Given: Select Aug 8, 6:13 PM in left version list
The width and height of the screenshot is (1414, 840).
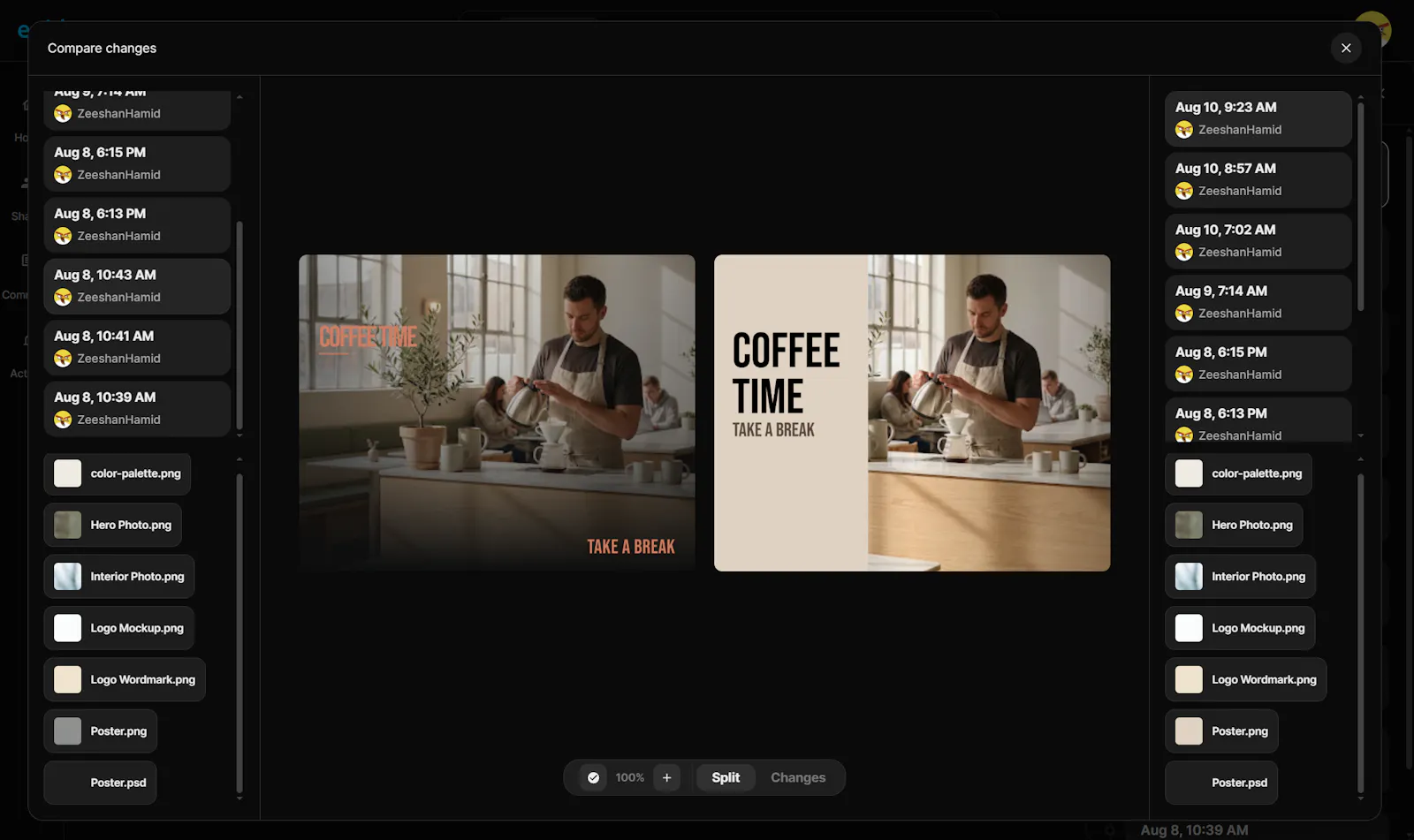Looking at the screenshot, I should point(137,224).
